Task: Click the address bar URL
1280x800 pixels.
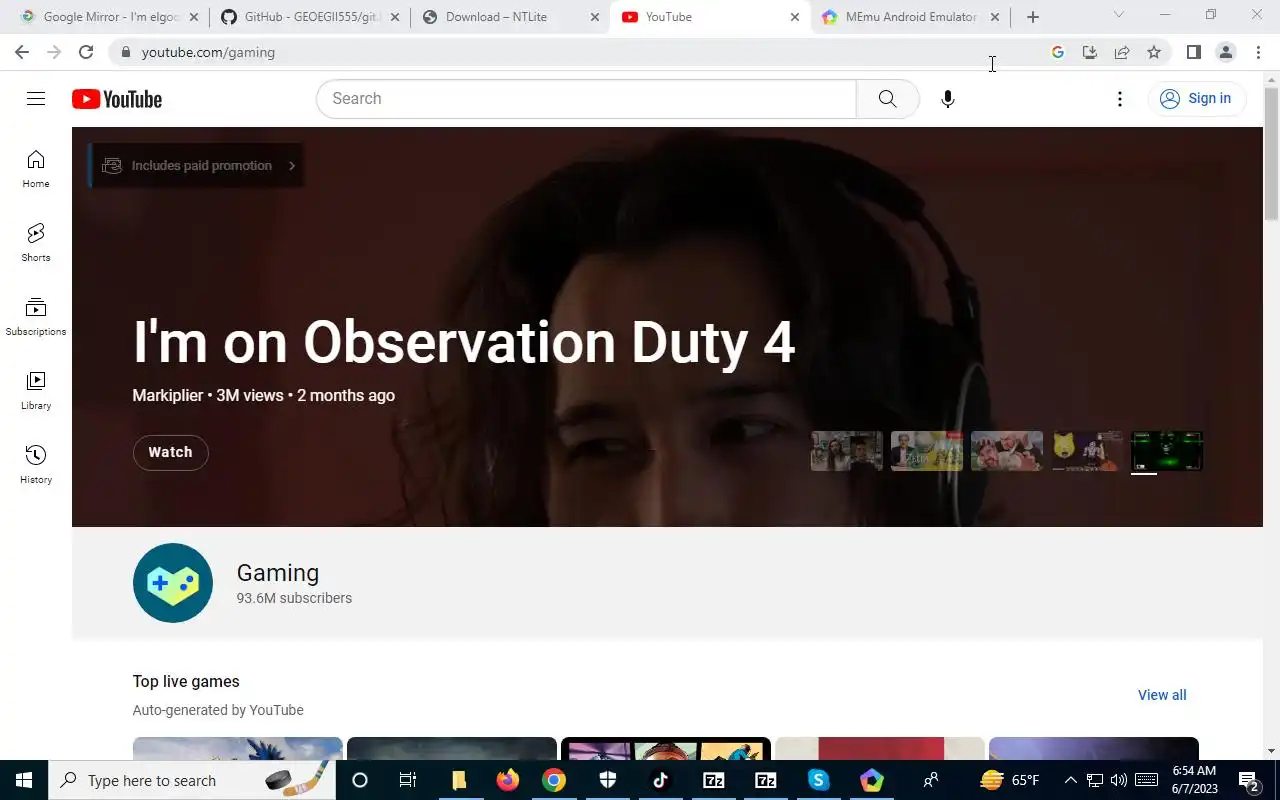Action: (208, 52)
